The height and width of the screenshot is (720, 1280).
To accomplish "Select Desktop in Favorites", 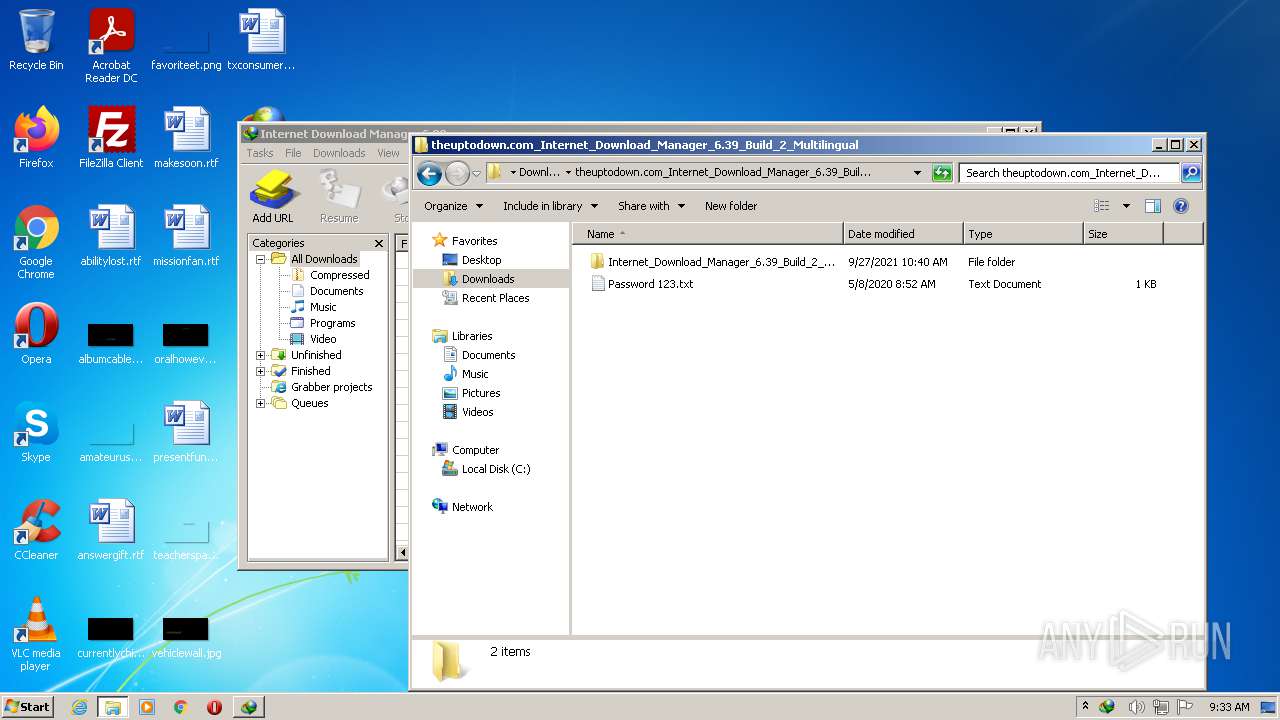I will tap(481, 260).
